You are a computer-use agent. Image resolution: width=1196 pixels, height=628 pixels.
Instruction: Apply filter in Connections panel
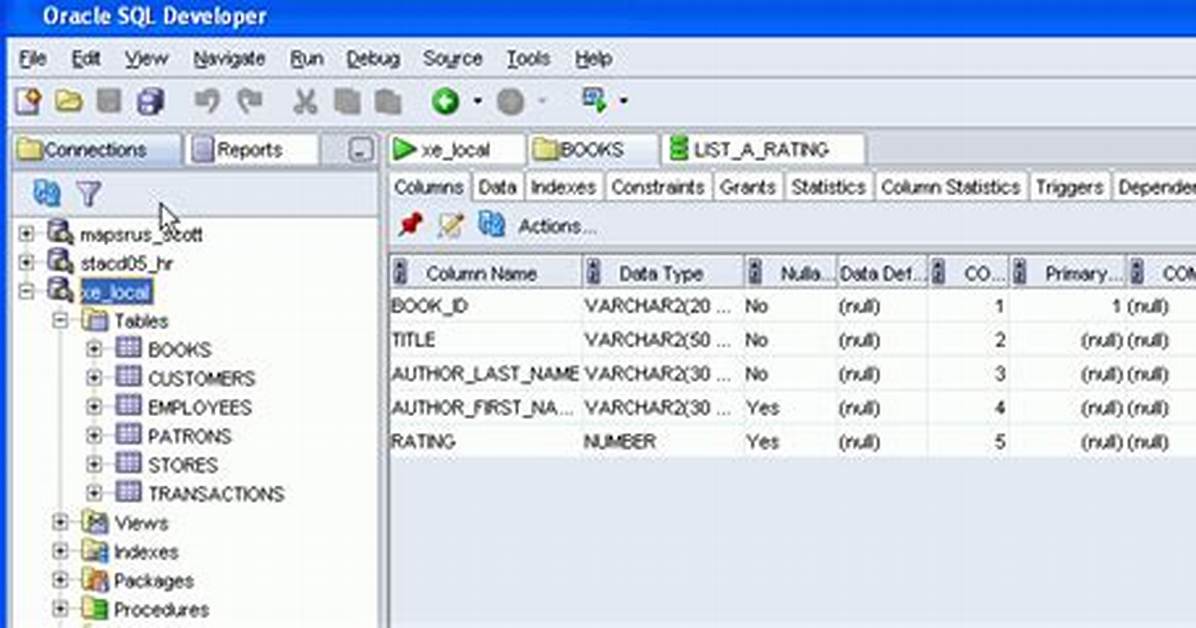(x=88, y=193)
